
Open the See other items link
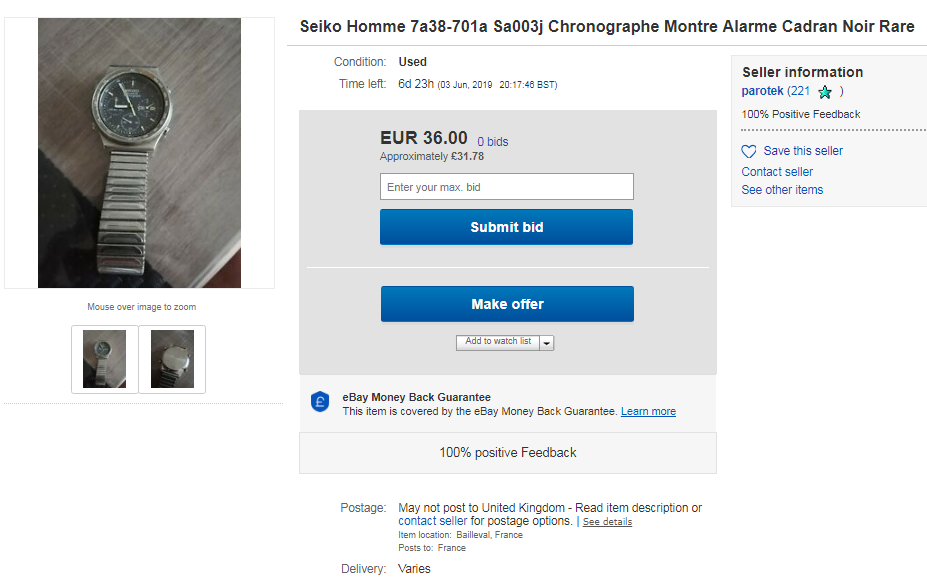point(782,190)
